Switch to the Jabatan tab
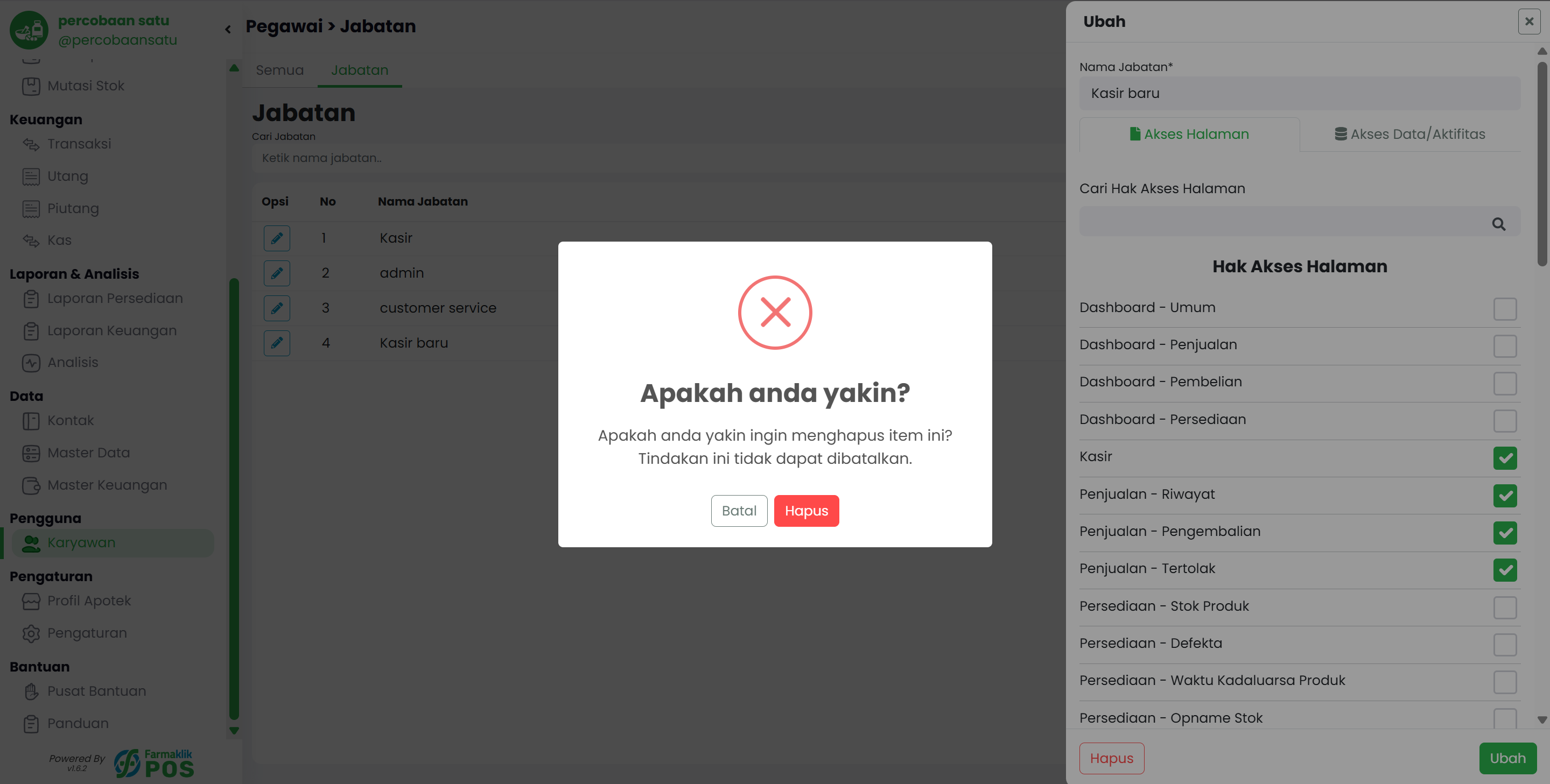The width and height of the screenshot is (1550, 784). pos(360,70)
